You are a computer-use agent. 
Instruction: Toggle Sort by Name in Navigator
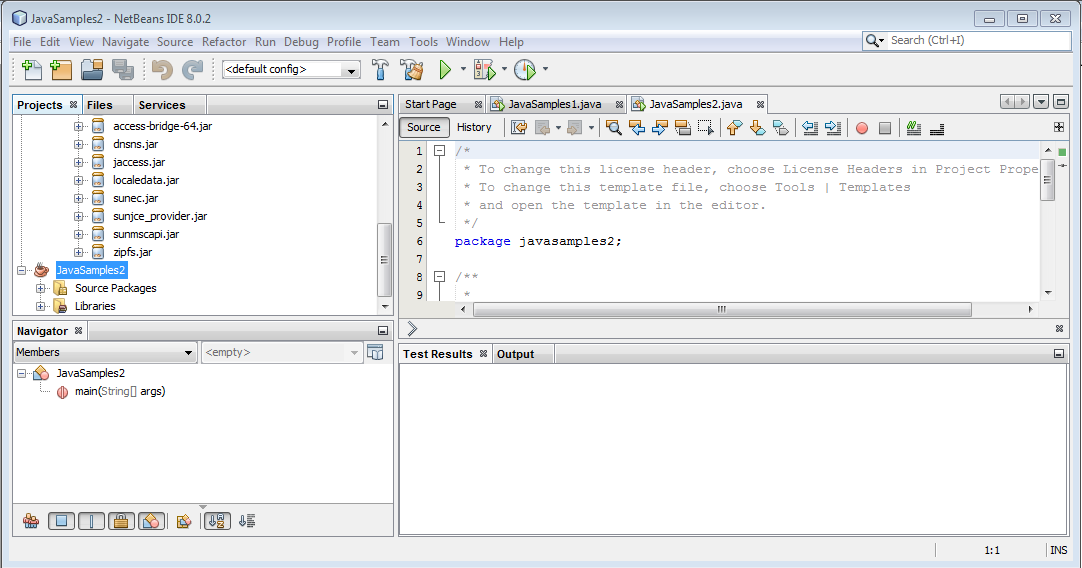point(217,521)
